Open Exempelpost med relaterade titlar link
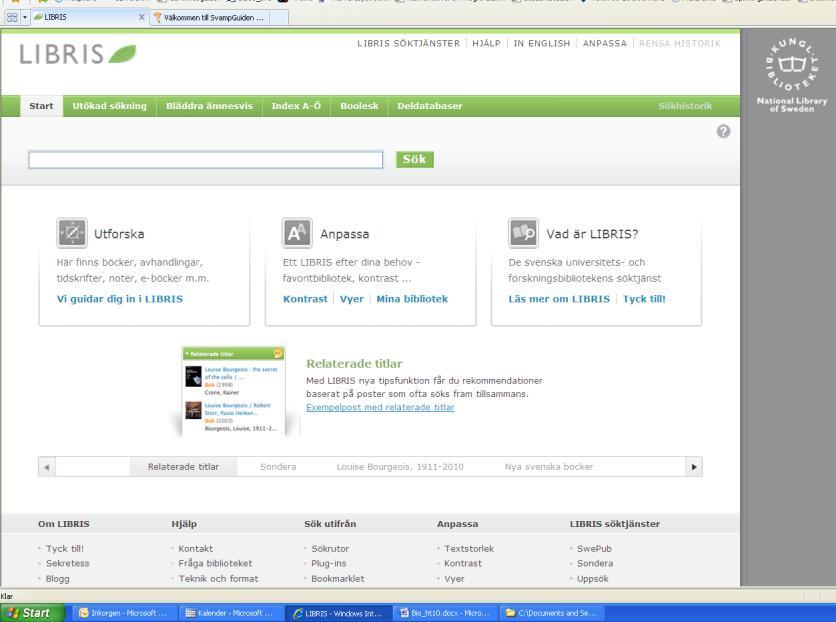 pyautogui.click(x=380, y=407)
